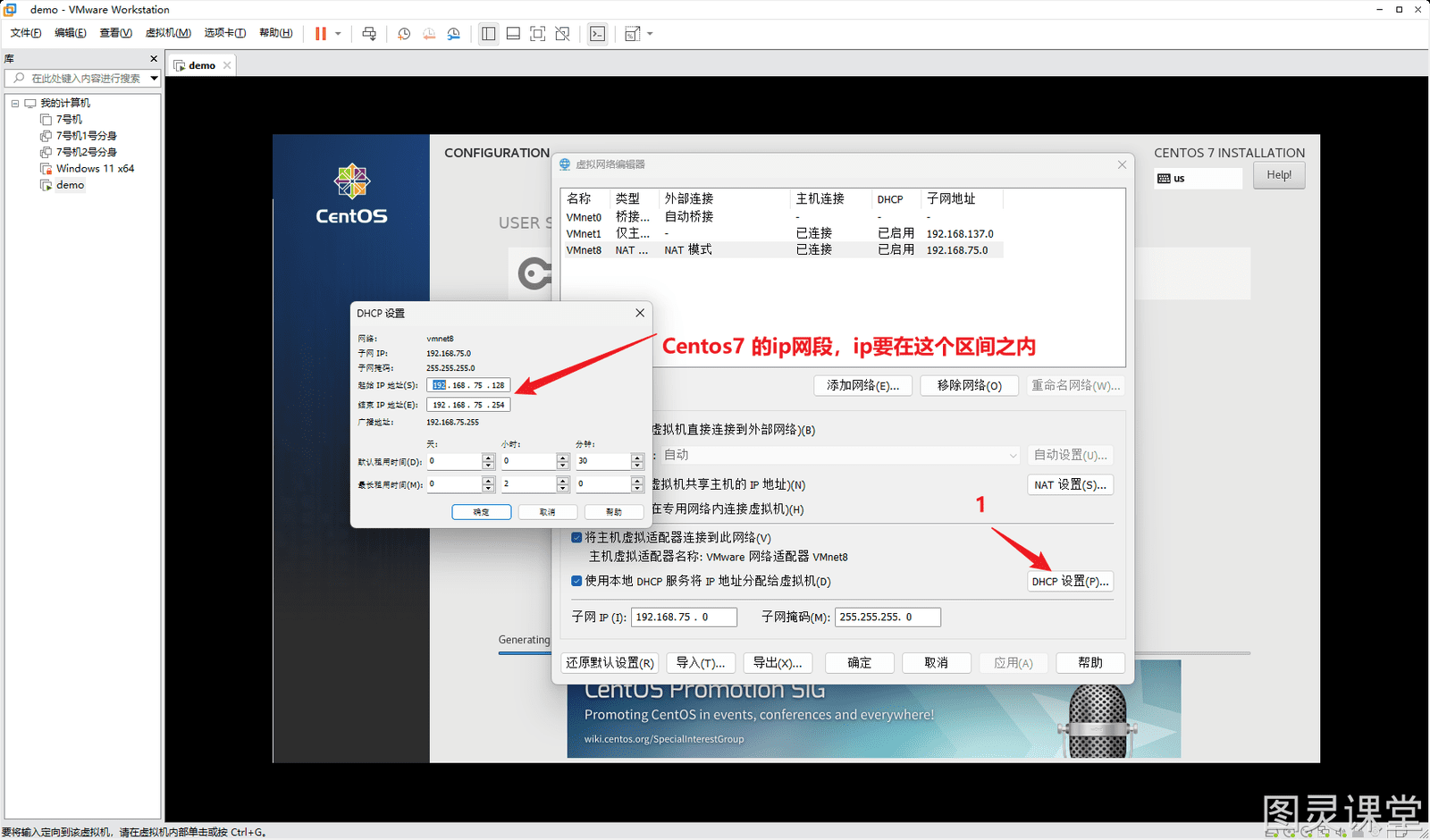
Task: Select the VMnet0 row in network list
Action: click(x=781, y=217)
